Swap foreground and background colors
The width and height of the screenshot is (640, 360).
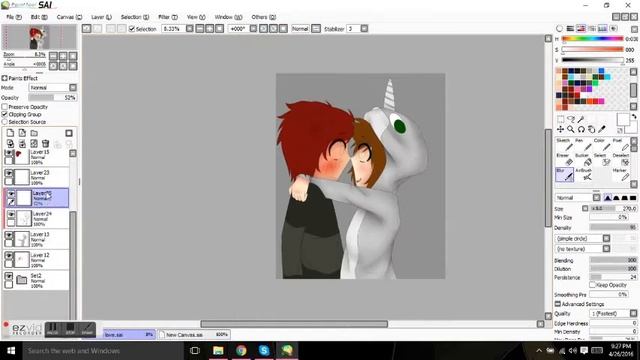634,117
